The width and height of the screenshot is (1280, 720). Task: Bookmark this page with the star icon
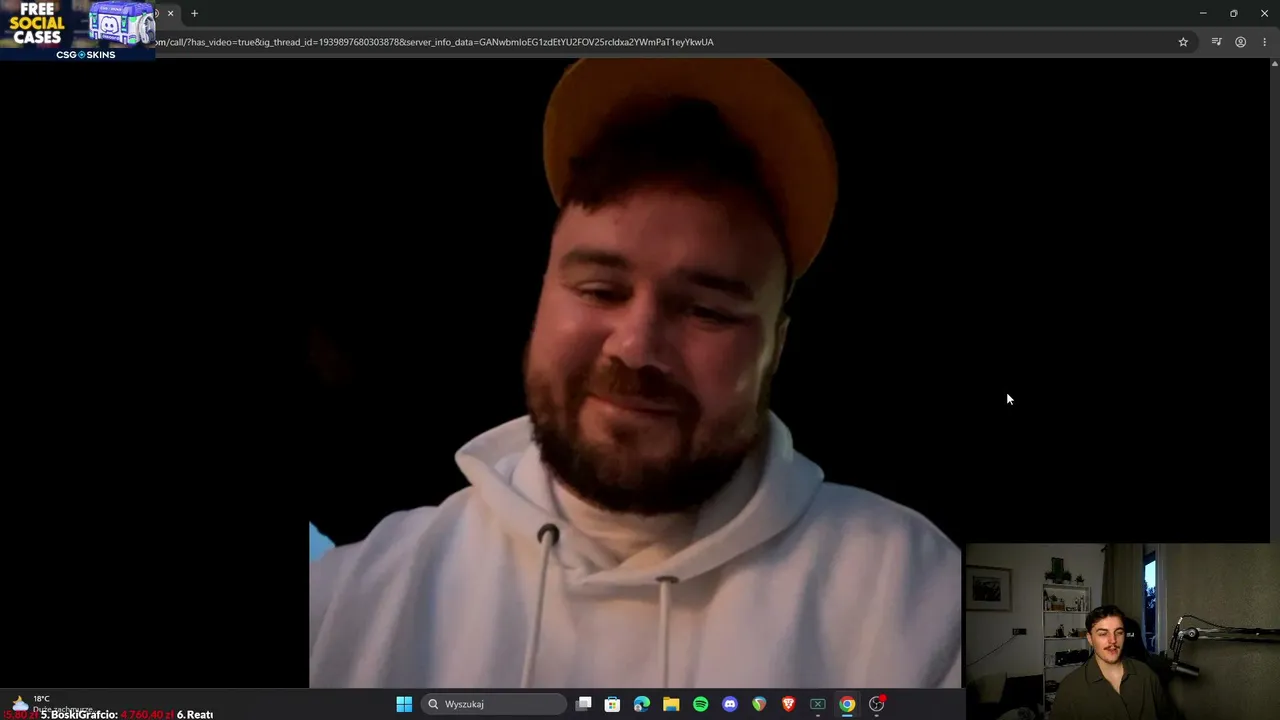(x=1183, y=42)
